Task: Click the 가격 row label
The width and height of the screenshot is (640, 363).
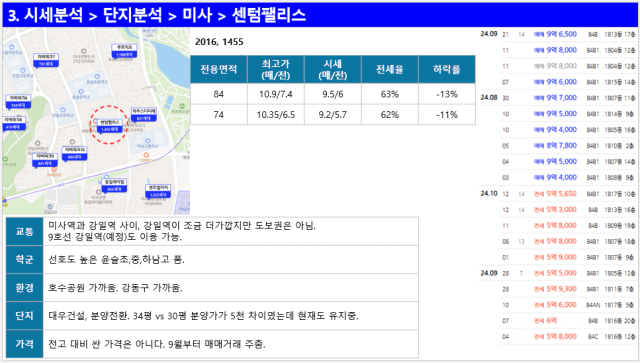Action: 24,344
